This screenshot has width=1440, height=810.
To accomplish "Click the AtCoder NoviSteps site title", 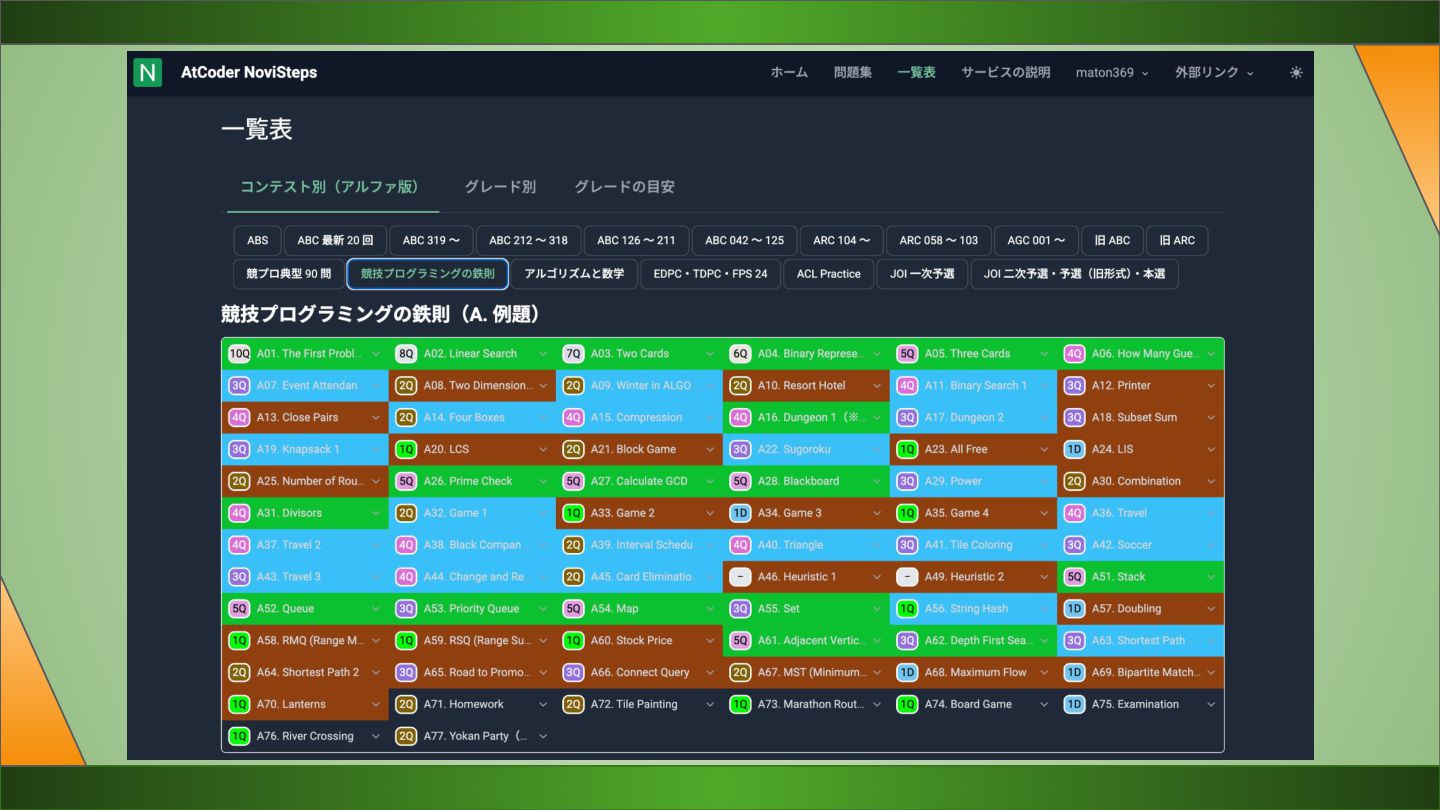I will [x=249, y=72].
